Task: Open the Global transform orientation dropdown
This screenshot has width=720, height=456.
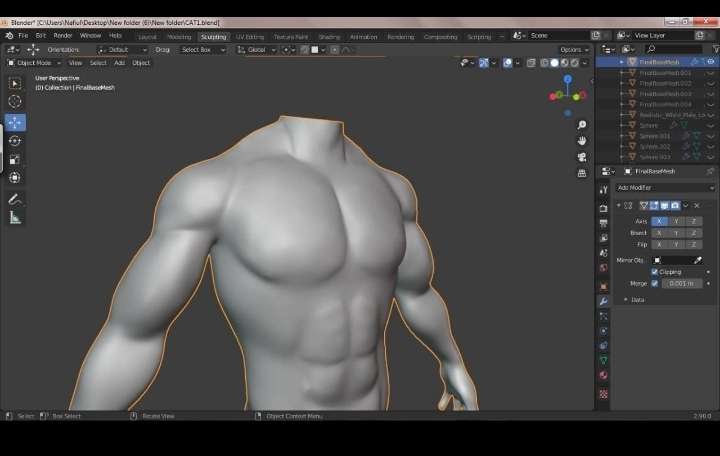Action: pyautogui.click(x=257, y=50)
